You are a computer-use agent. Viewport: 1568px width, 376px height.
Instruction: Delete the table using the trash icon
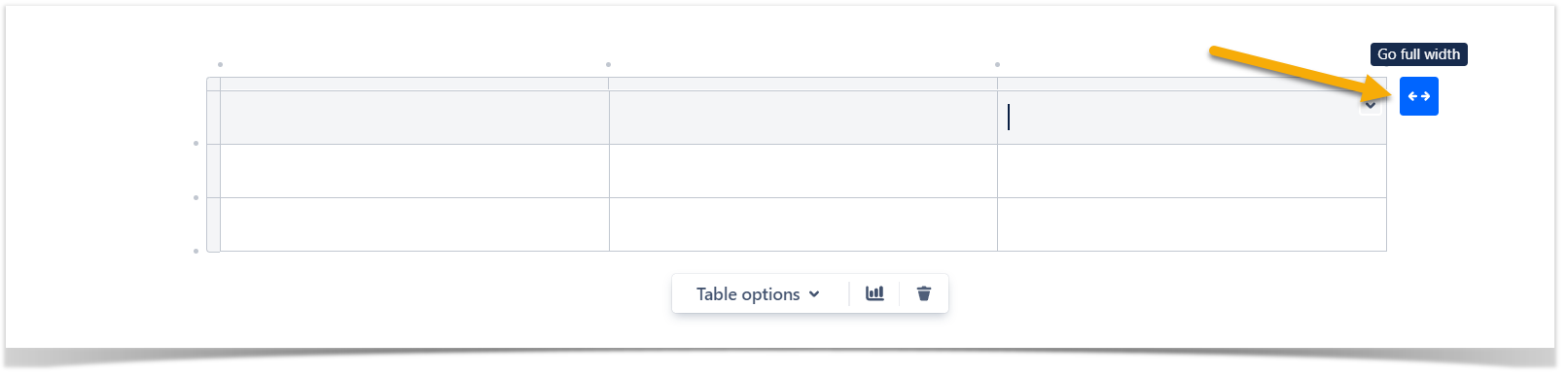coord(924,293)
